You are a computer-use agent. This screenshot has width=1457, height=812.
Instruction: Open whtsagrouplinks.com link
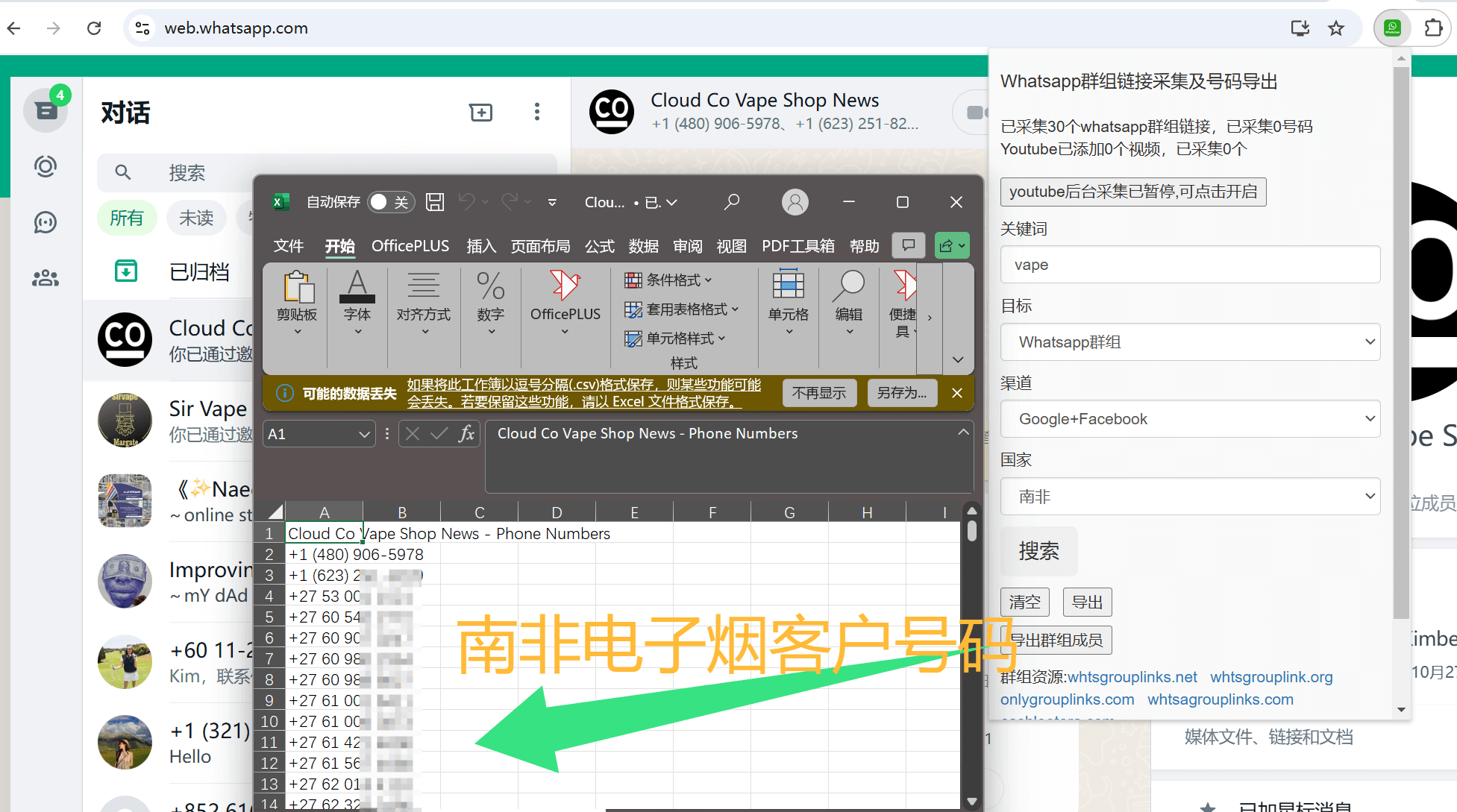[1221, 699]
